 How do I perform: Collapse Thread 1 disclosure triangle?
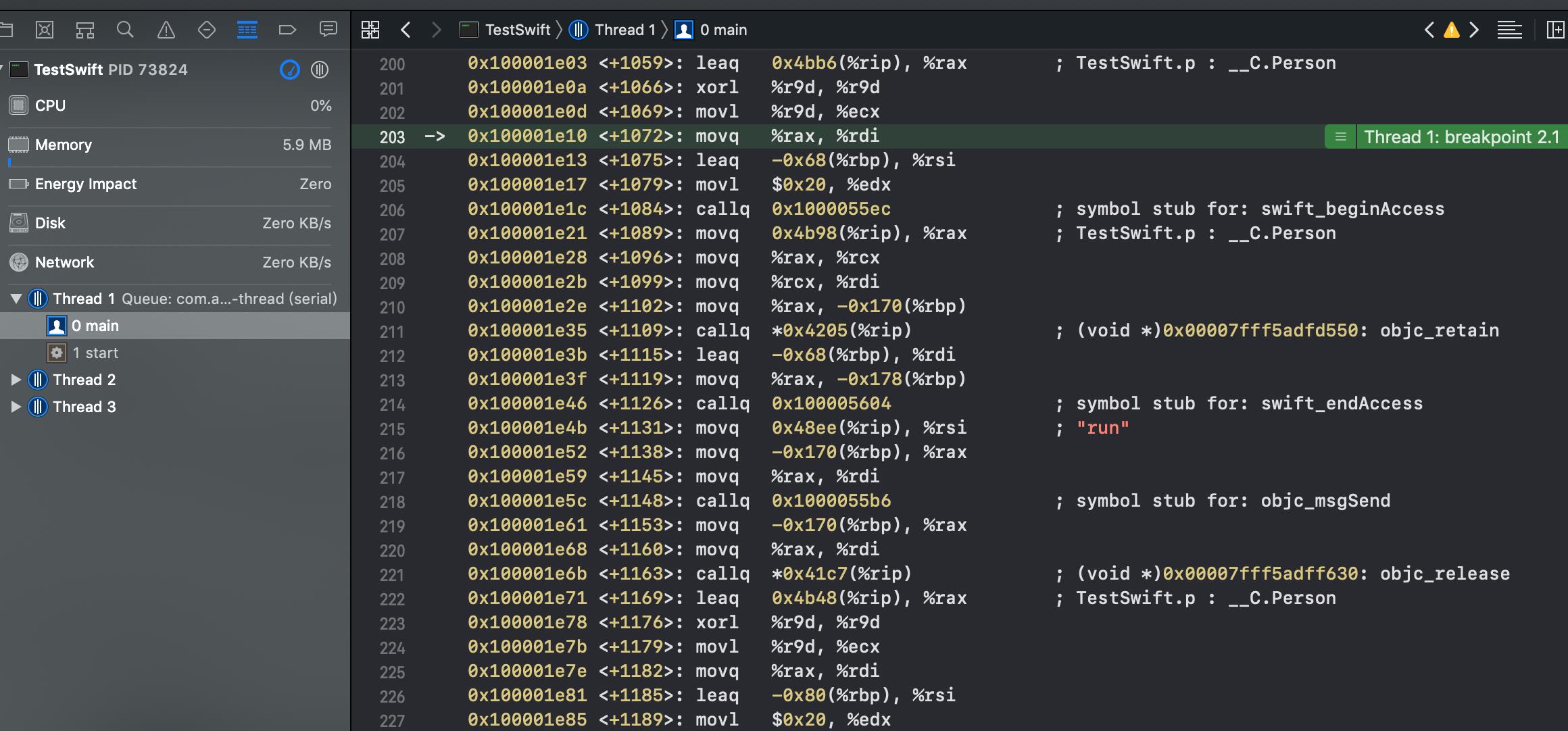16,299
